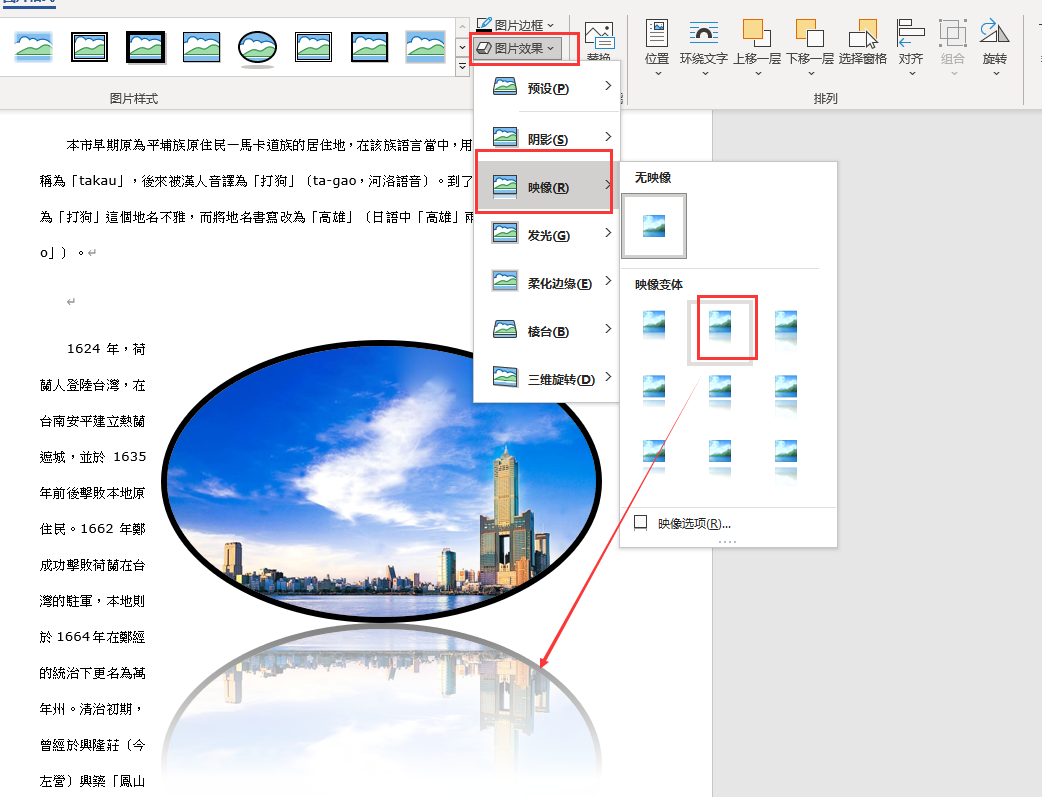Open the 图片边框 dropdown
The width and height of the screenshot is (1042, 797).
[x=516, y=21]
